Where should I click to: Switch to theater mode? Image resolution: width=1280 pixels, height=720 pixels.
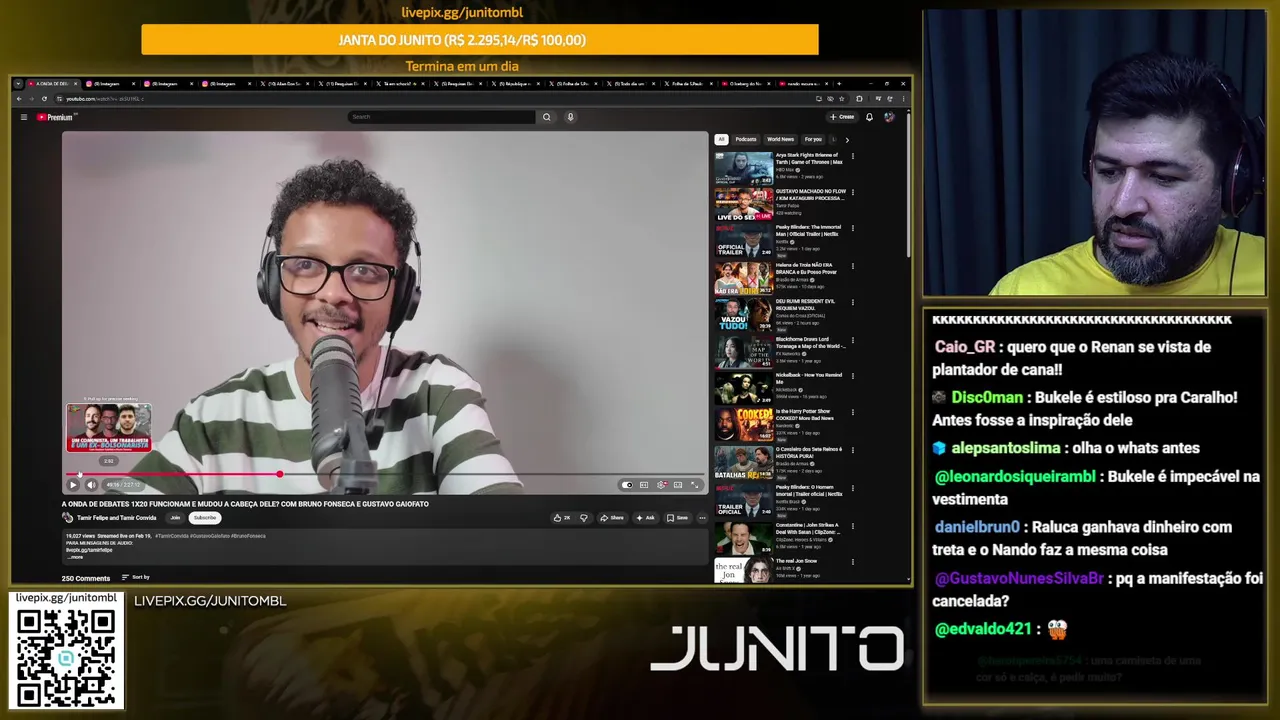pyautogui.click(x=678, y=485)
